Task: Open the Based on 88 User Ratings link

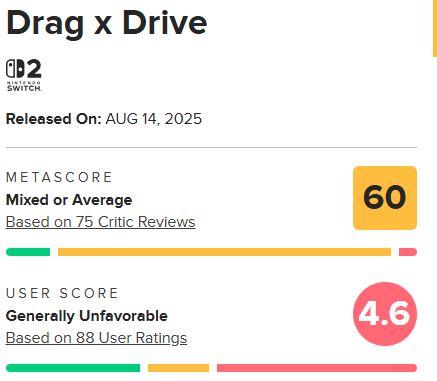Action: [96, 338]
